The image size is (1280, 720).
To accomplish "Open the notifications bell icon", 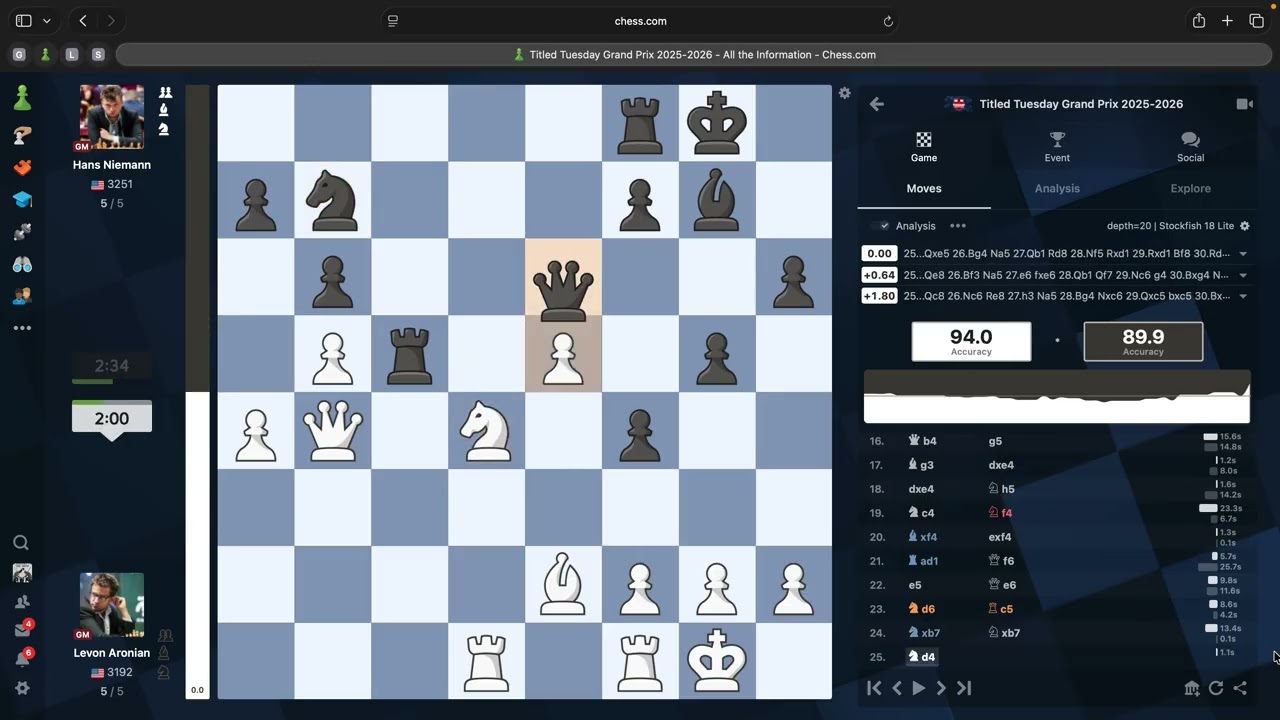I will pyautogui.click(x=22, y=659).
